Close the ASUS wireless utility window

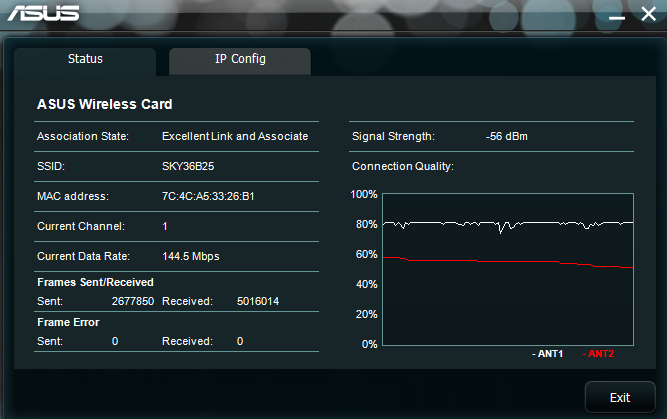point(649,14)
